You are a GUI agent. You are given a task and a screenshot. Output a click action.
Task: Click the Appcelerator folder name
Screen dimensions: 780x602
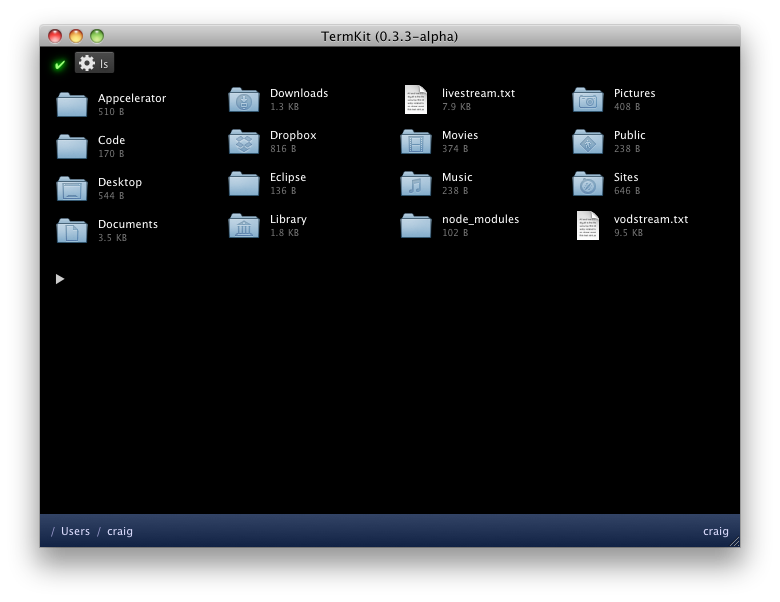(x=132, y=98)
